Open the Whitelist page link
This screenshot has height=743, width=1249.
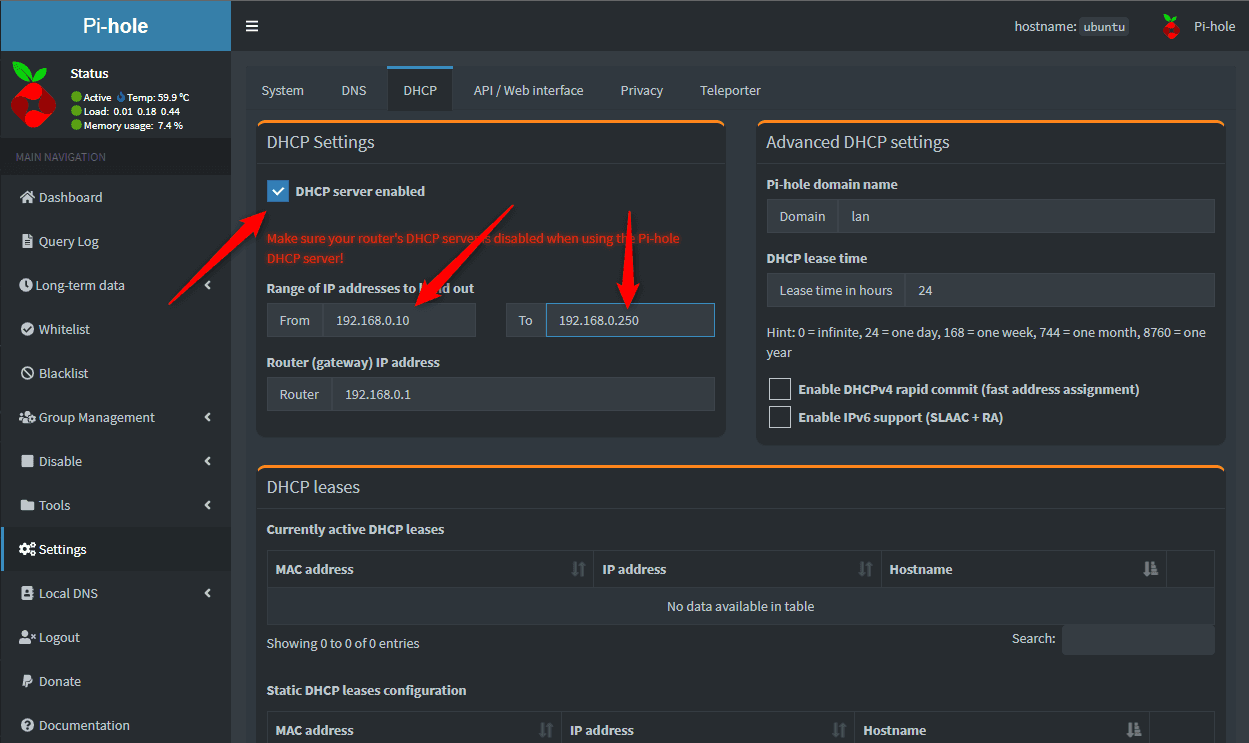pos(116,329)
